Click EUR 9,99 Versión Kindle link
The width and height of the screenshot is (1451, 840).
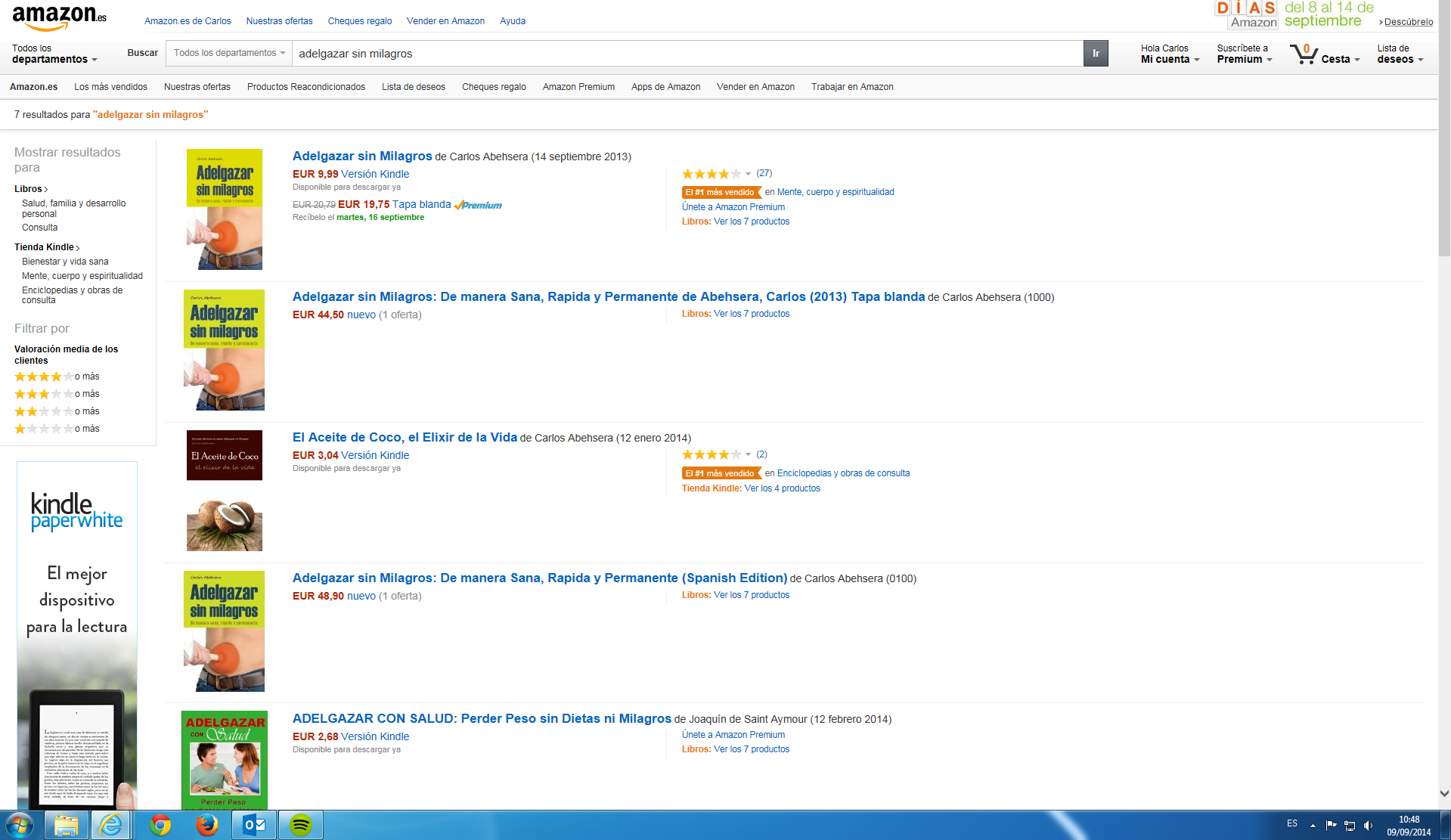(351, 174)
